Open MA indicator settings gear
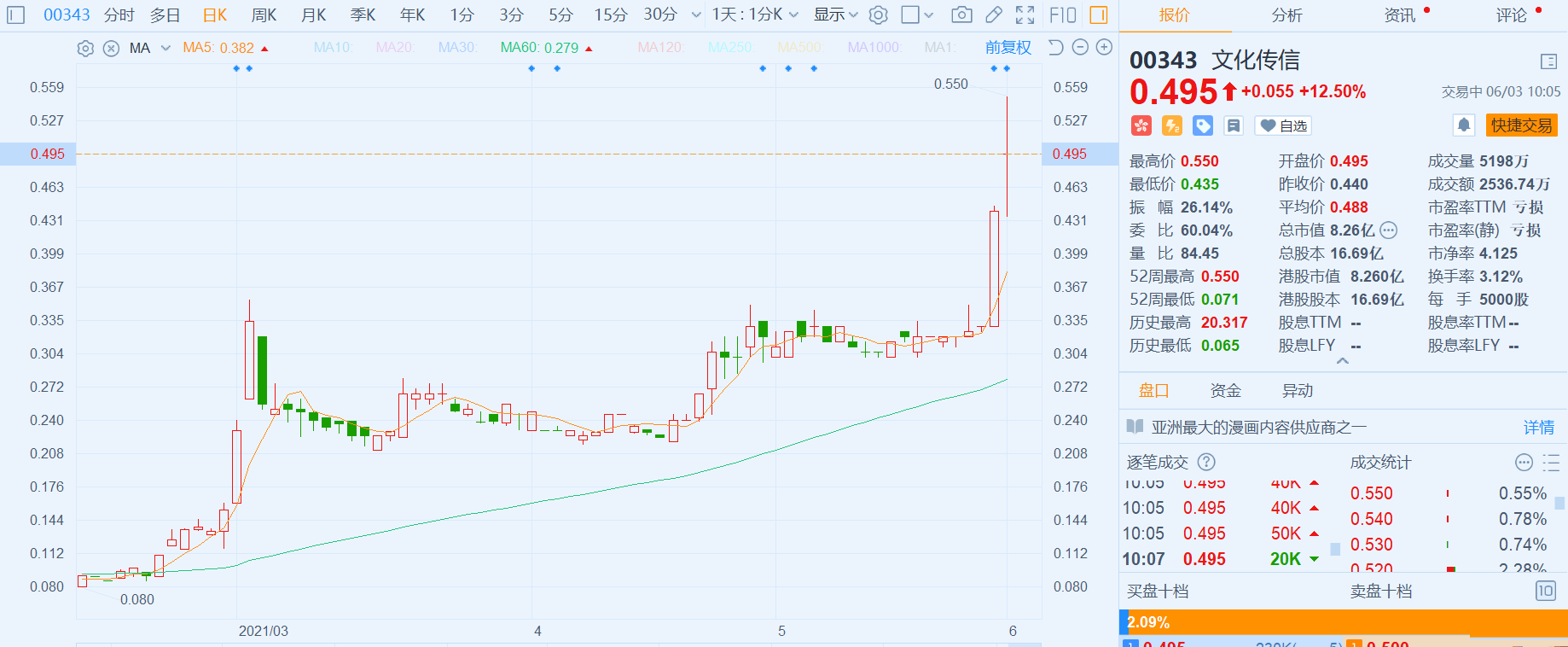Image resolution: width=1568 pixels, height=647 pixels. pos(85,49)
